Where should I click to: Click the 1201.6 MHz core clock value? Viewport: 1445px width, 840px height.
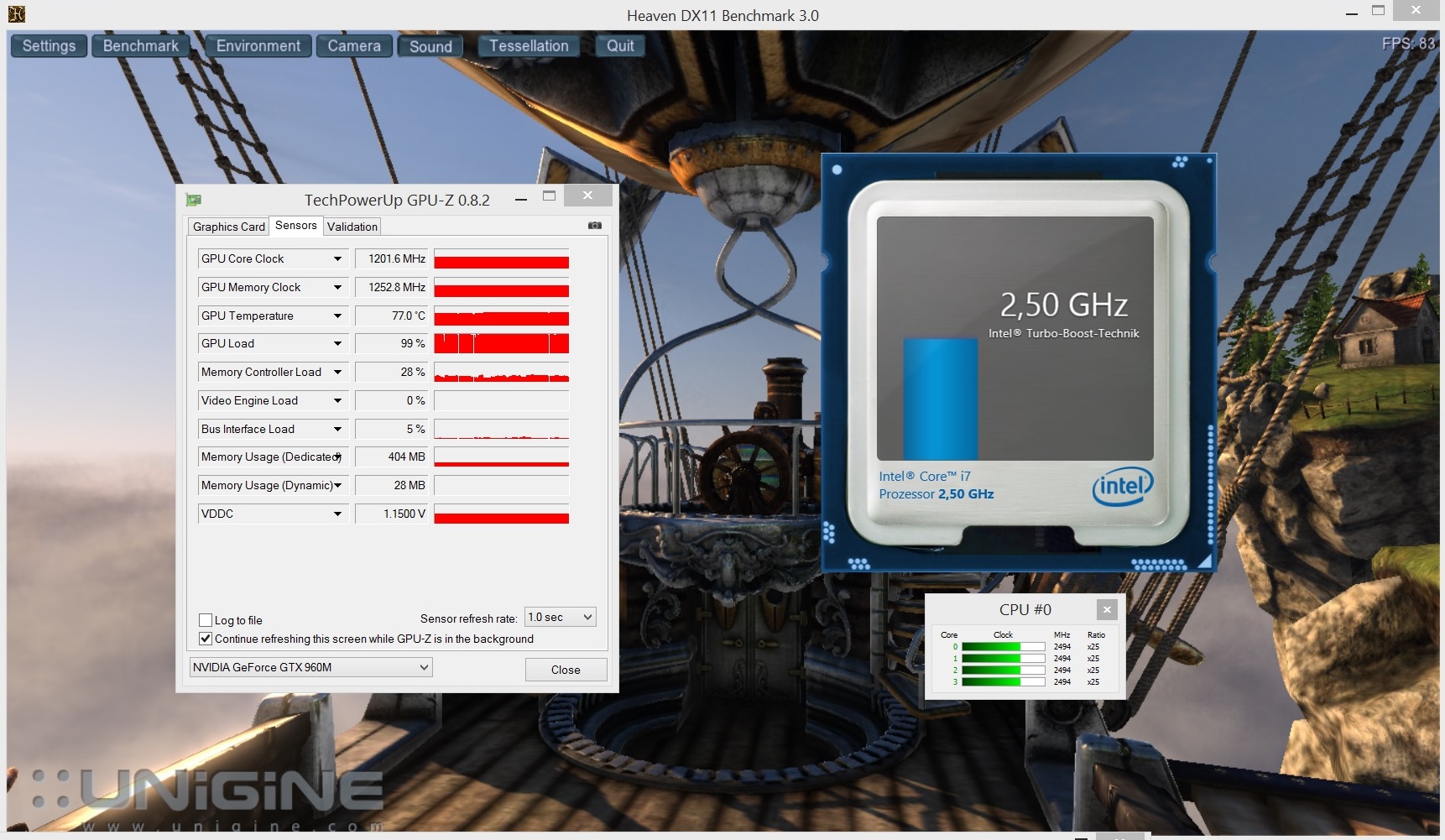pos(392,258)
